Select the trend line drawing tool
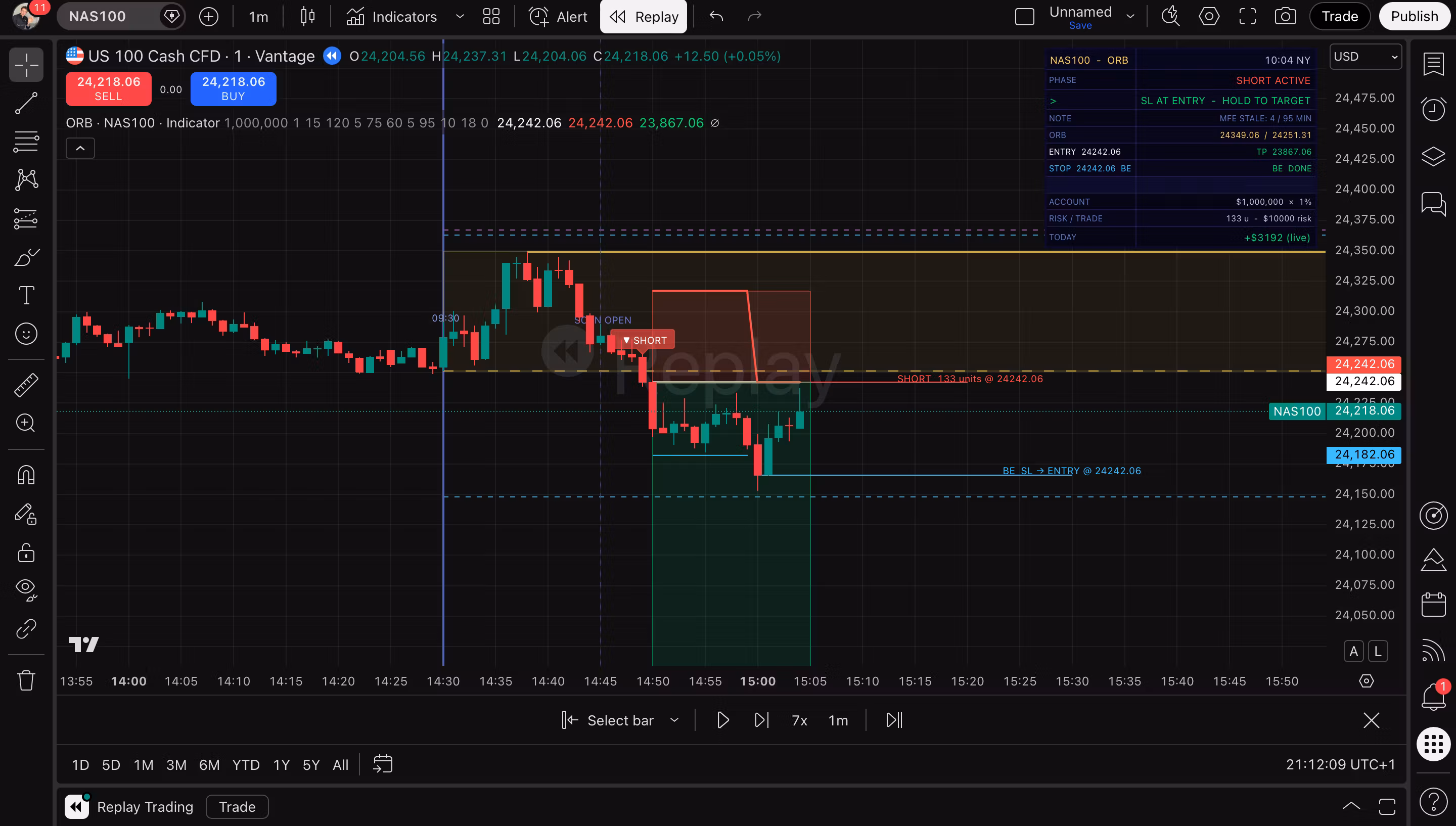 (x=26, y=103)
